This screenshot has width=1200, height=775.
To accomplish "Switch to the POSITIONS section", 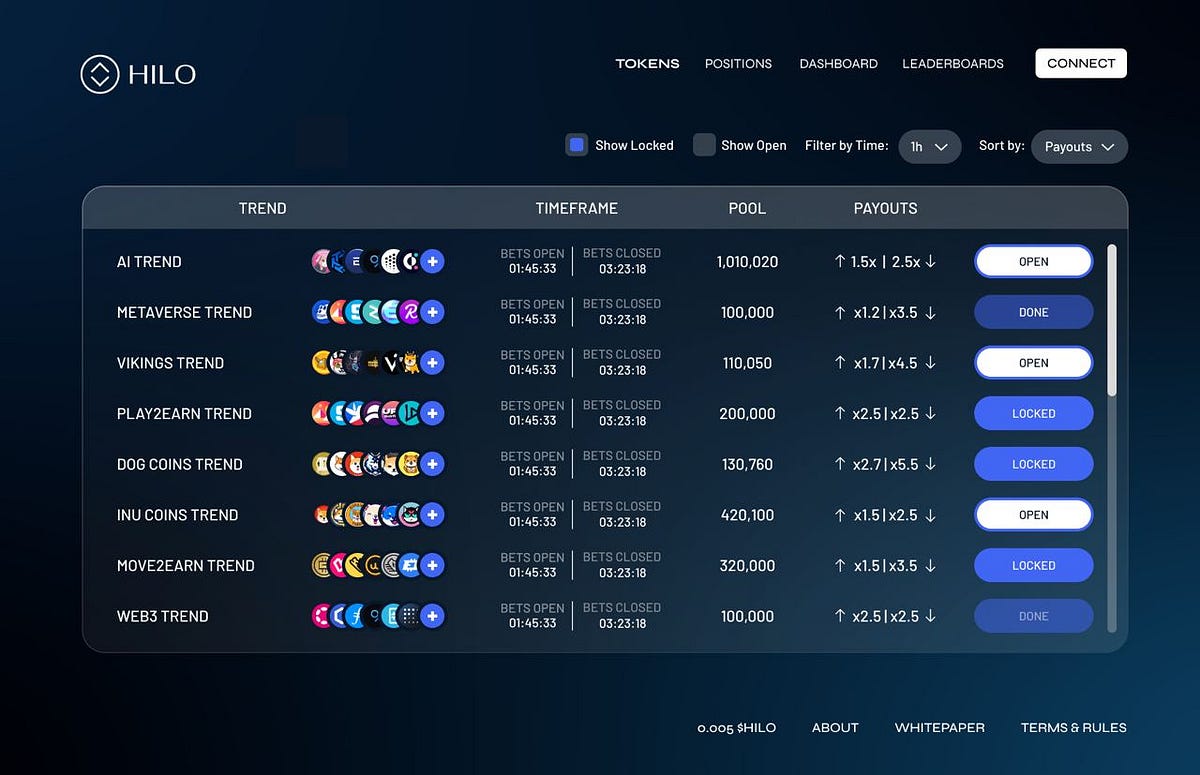I will [738, 63].
